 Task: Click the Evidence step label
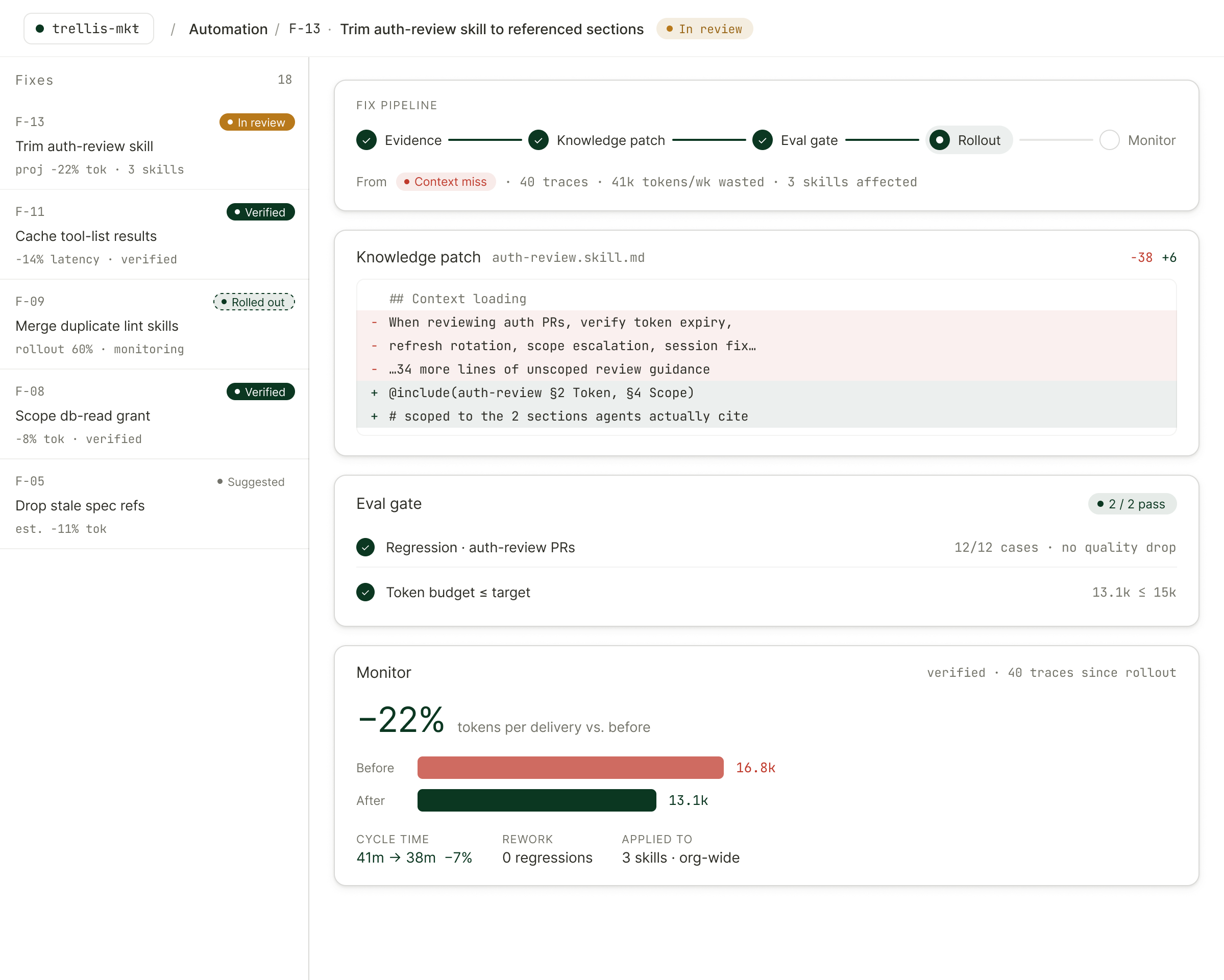point(413,140)
